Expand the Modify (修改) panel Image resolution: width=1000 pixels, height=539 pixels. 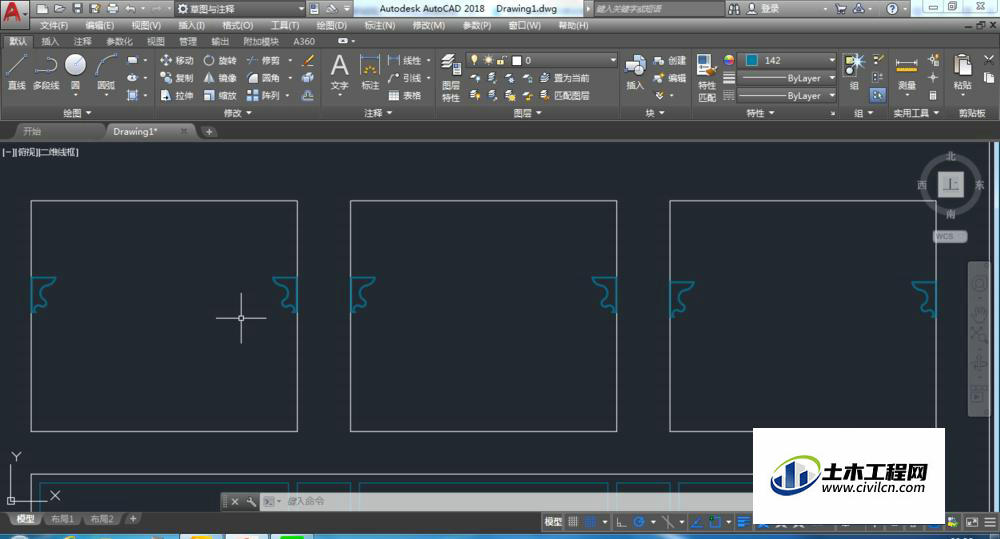pos(237,113)
